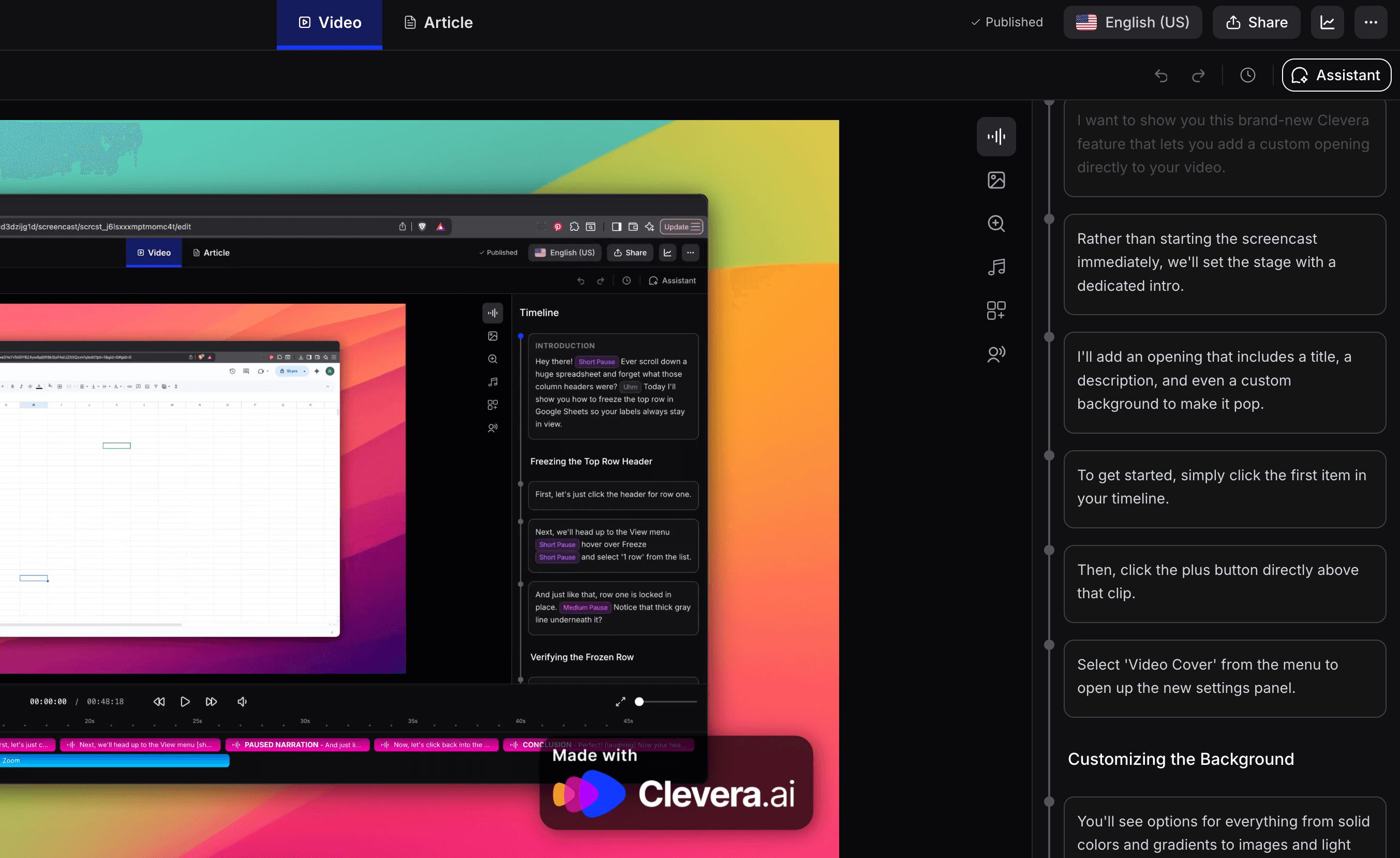Open the voice speaker avatar icon
The width and height of the screenshot is (1400, 858).
[x=996, y=354]
